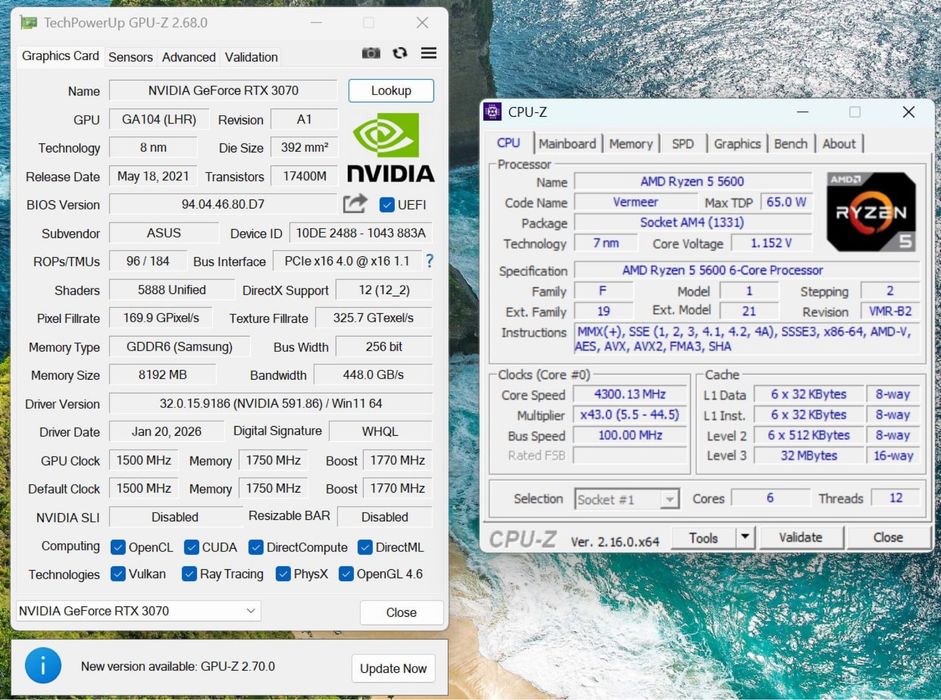
Task: Click the Resizable BAR Disabled value
Action: [385, 517]
